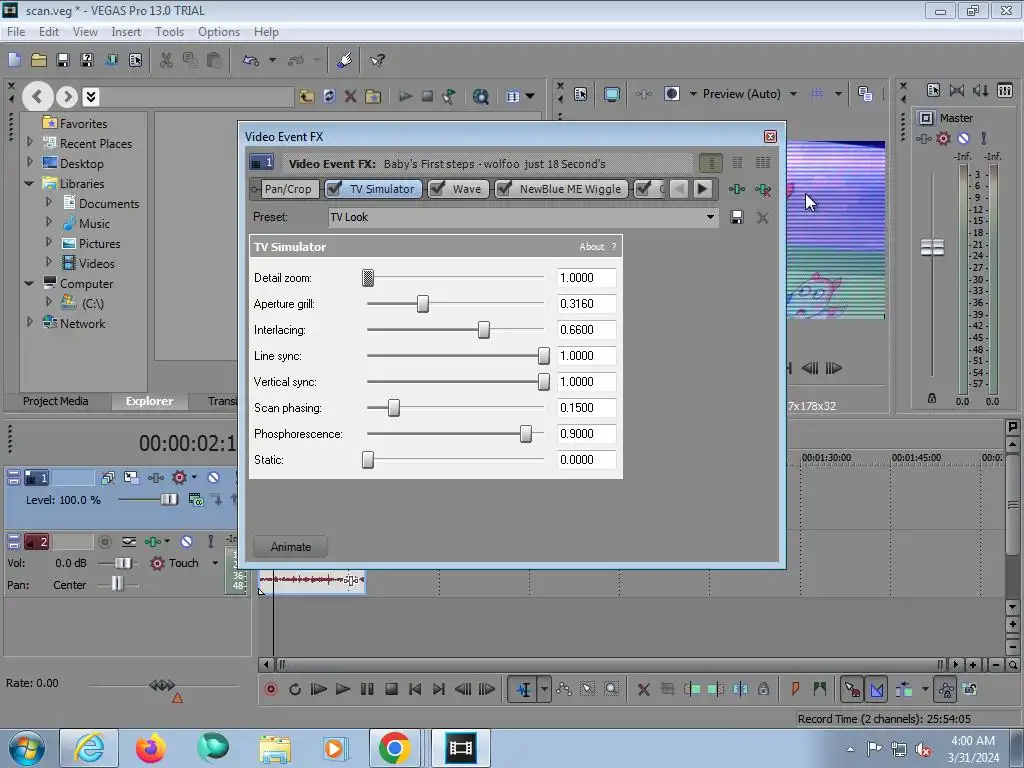The height and width of the screenshot is (768, 1024).
Task: Collapse the Libraries tree node
Action: pyautogui.click(x=29, y=184)
